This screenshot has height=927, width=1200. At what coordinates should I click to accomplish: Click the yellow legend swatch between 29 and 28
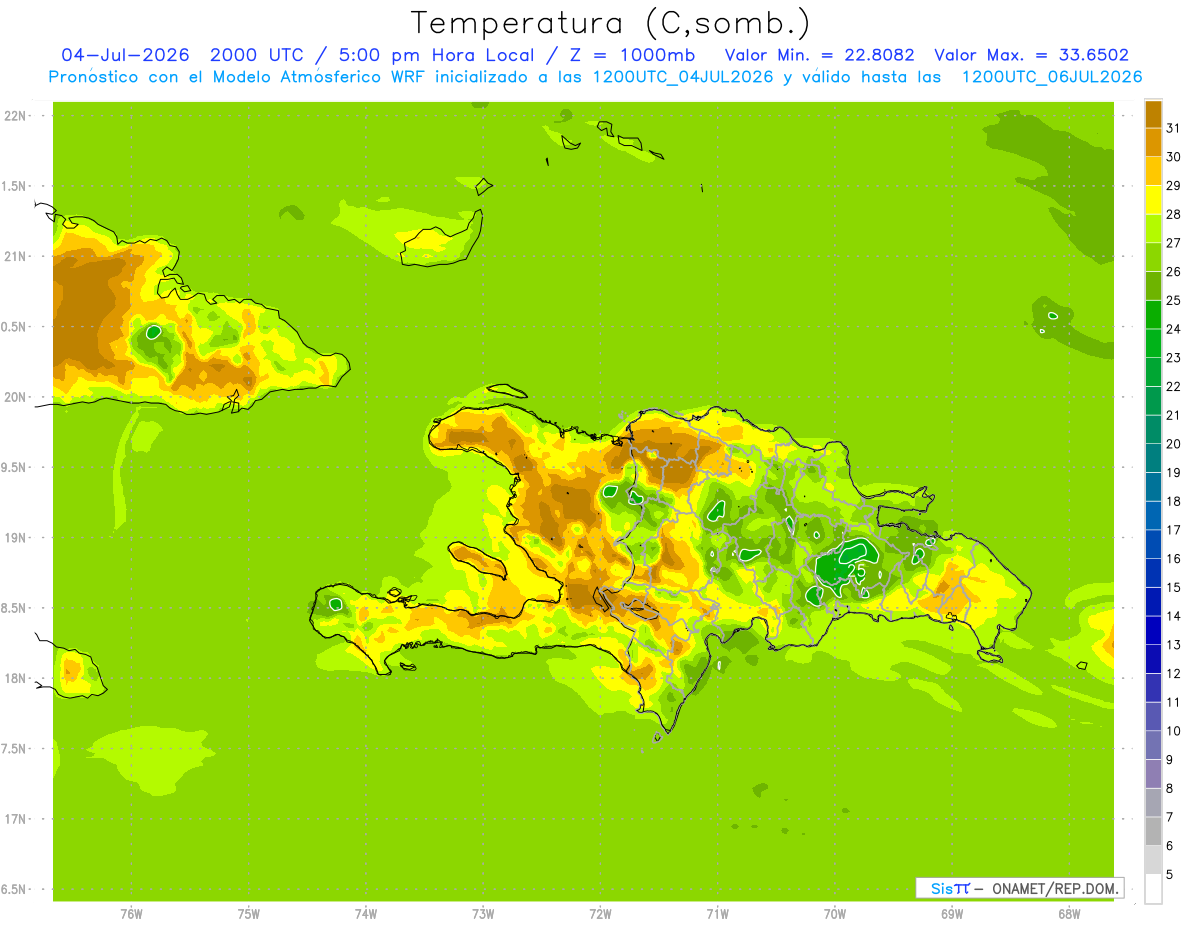pyautogui.click(x=1153, y=199)
